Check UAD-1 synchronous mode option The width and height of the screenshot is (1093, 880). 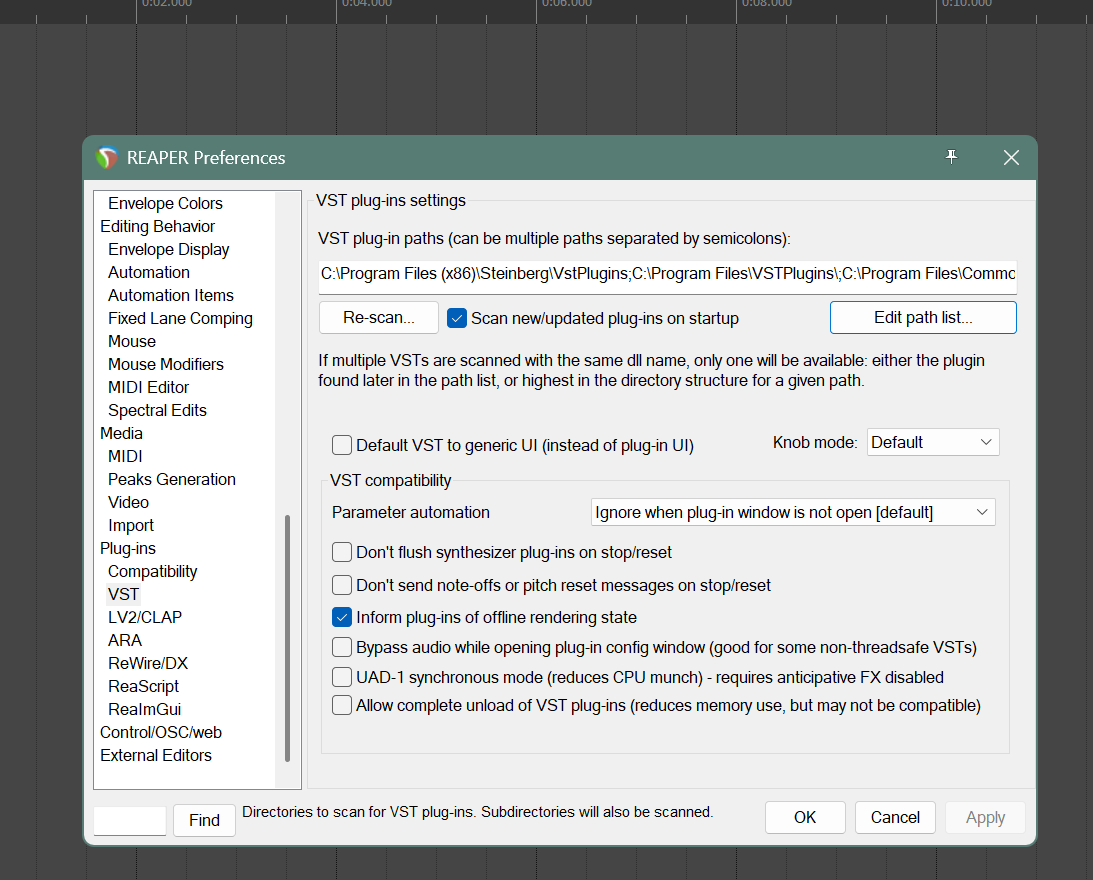[x=343, y=677]
